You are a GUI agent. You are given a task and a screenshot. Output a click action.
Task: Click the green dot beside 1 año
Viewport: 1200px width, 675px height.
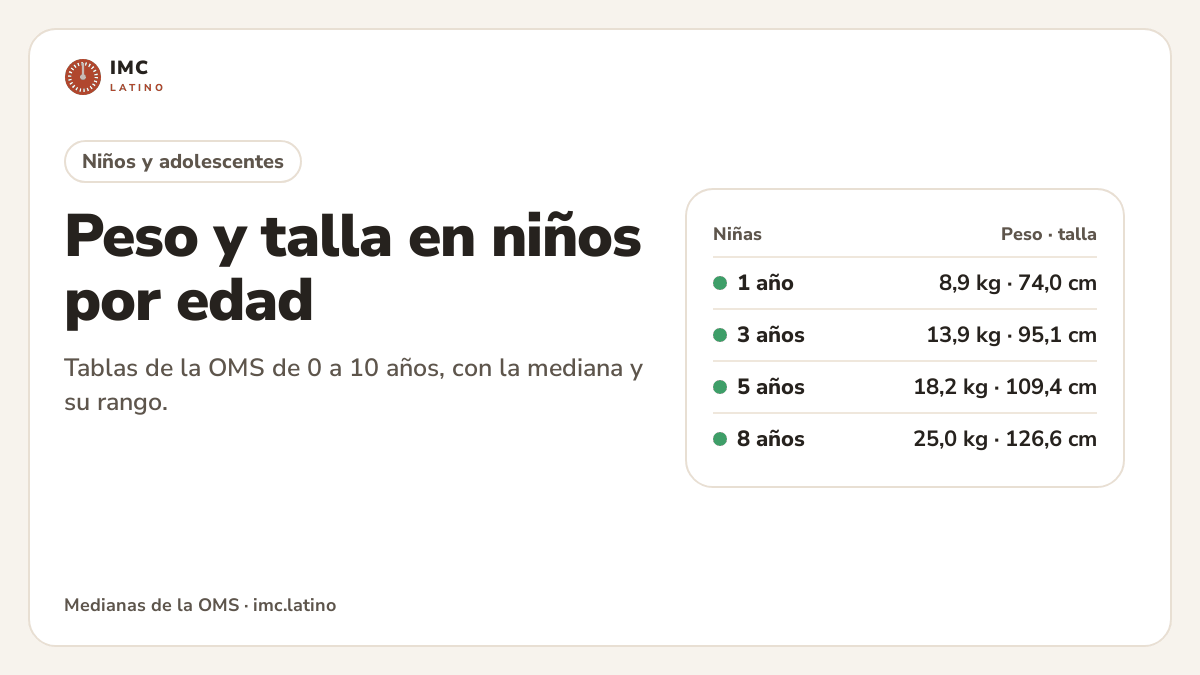tap(720, 283)
